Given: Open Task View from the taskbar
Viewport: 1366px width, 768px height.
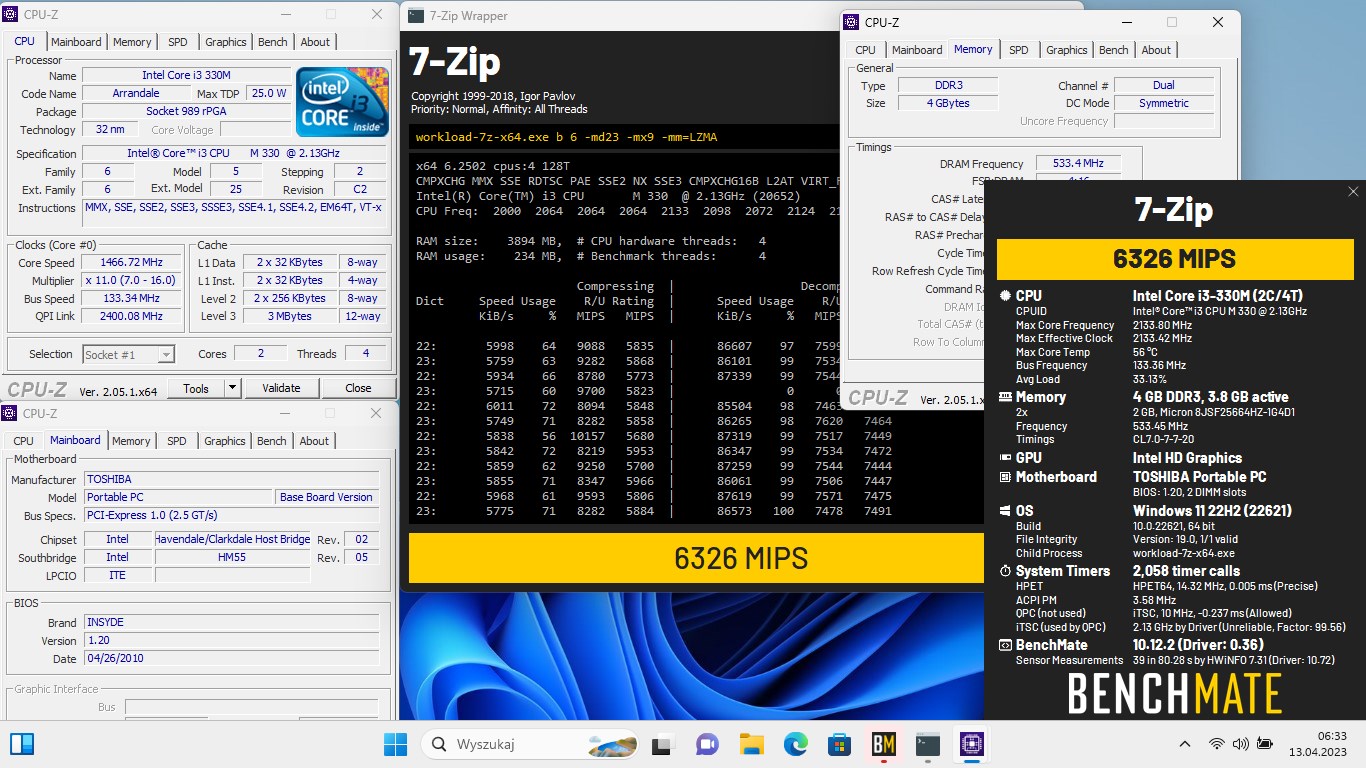Looking at the screenshot, I should pyautogui.click(x=662, y=744).
